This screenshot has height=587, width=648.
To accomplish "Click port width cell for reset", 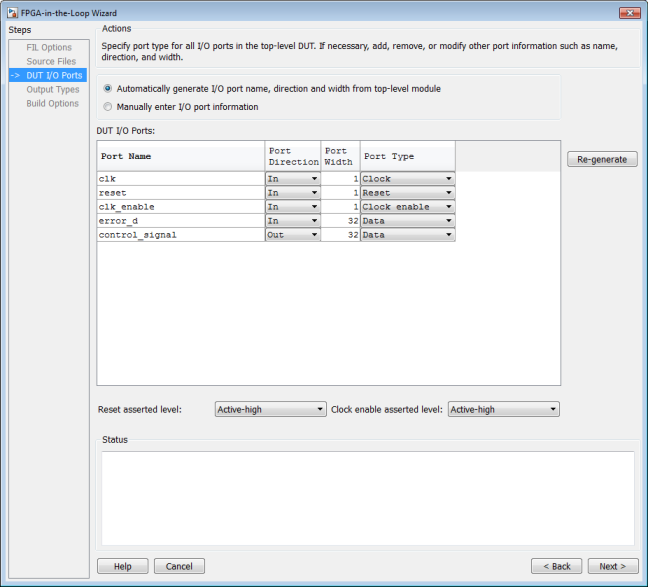I will pos(341,193).
